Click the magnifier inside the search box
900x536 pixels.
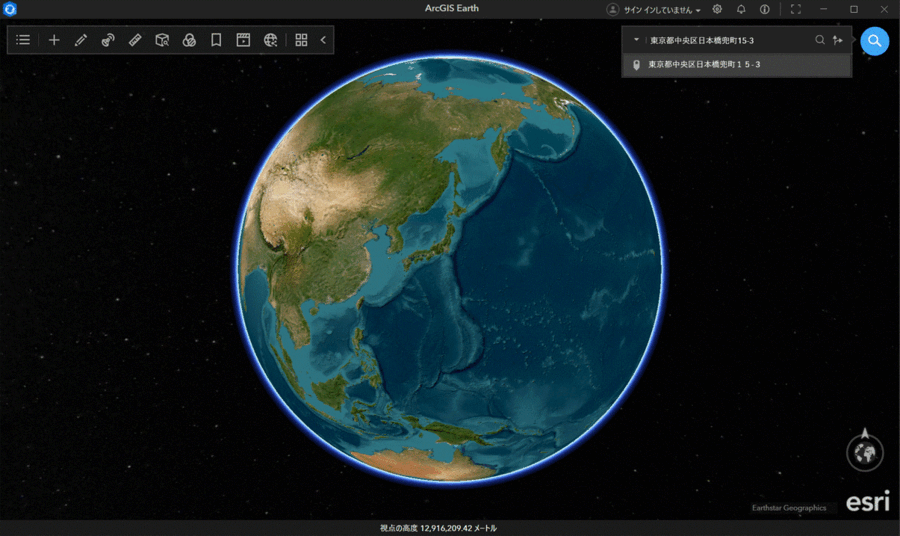pos(820,40)
